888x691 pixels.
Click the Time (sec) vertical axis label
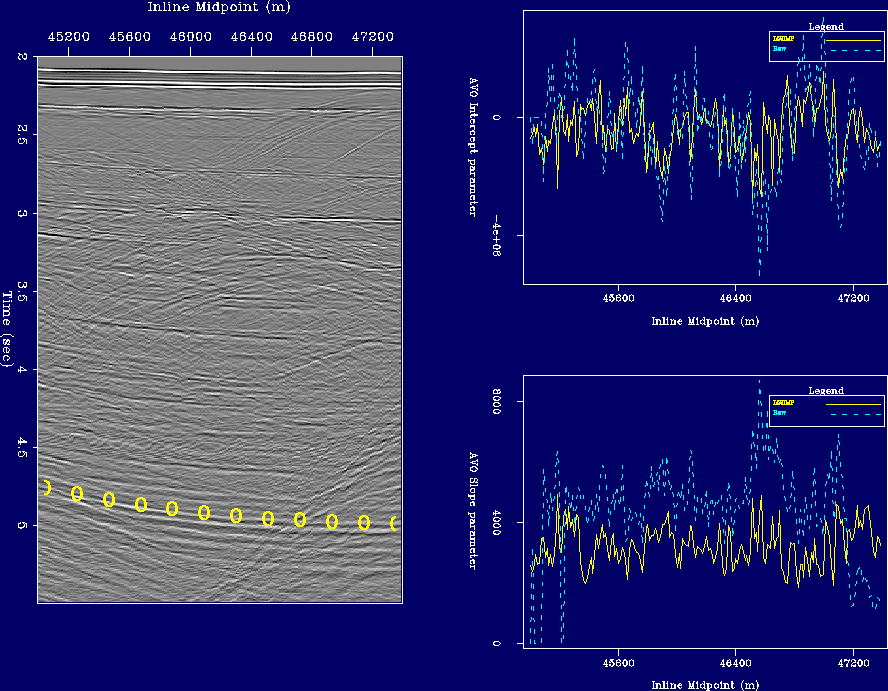8,329
